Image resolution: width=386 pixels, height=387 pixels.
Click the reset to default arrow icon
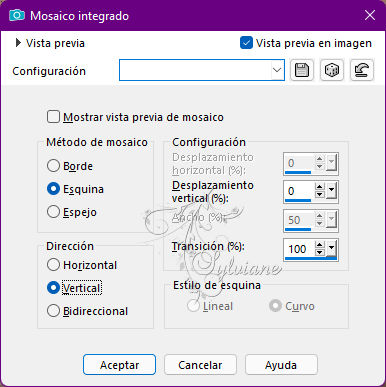coord(362,70)
